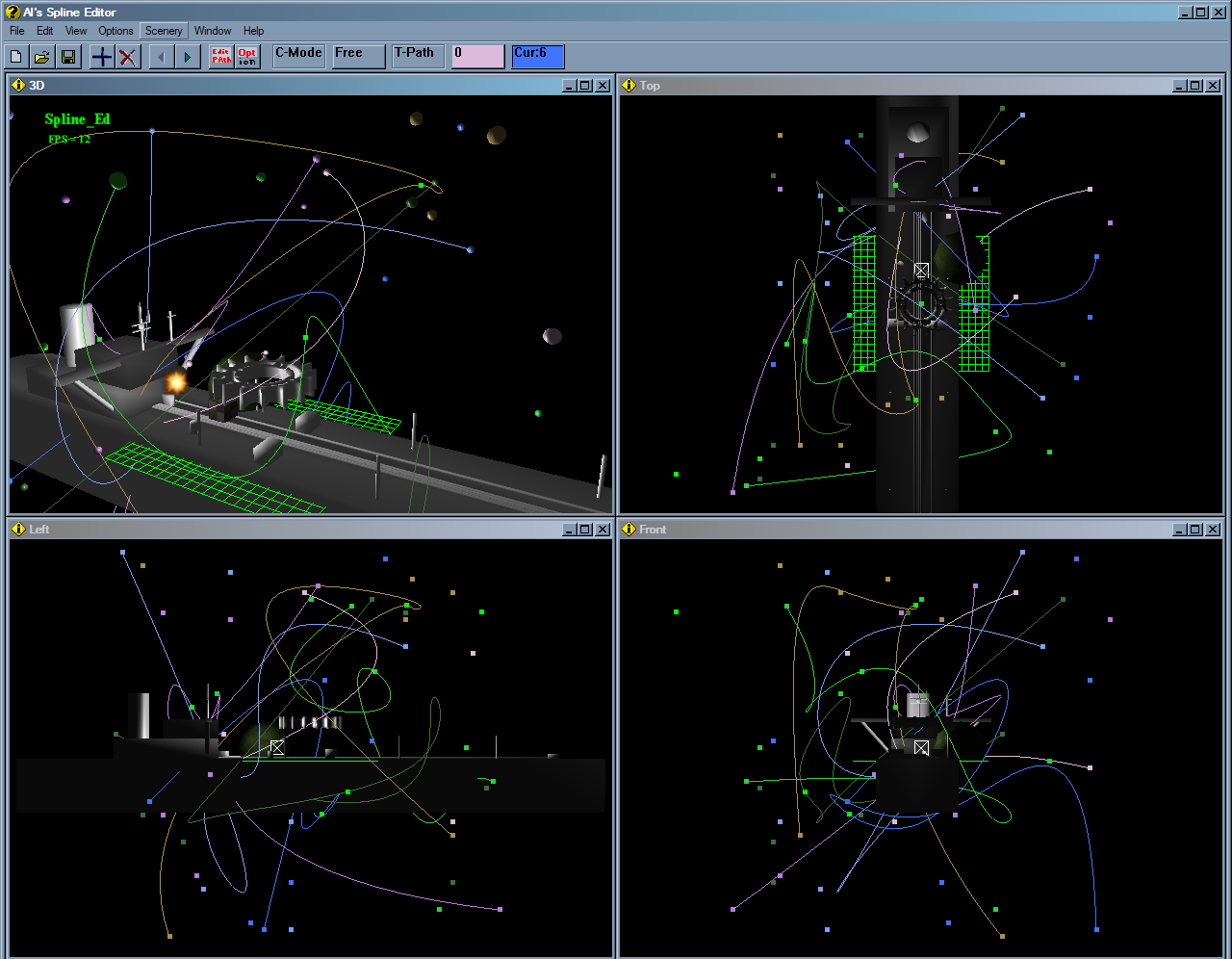Open the Scenery menu

pyautogui.click(x=163, y=30)
